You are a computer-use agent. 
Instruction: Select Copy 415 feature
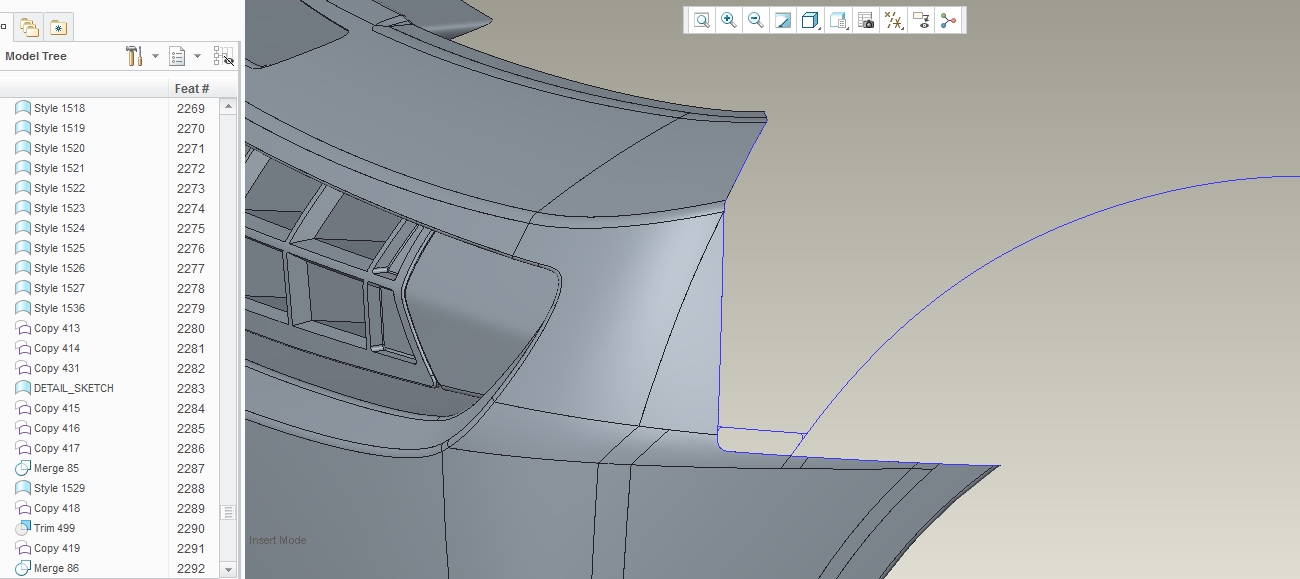[x=57, y=408]
